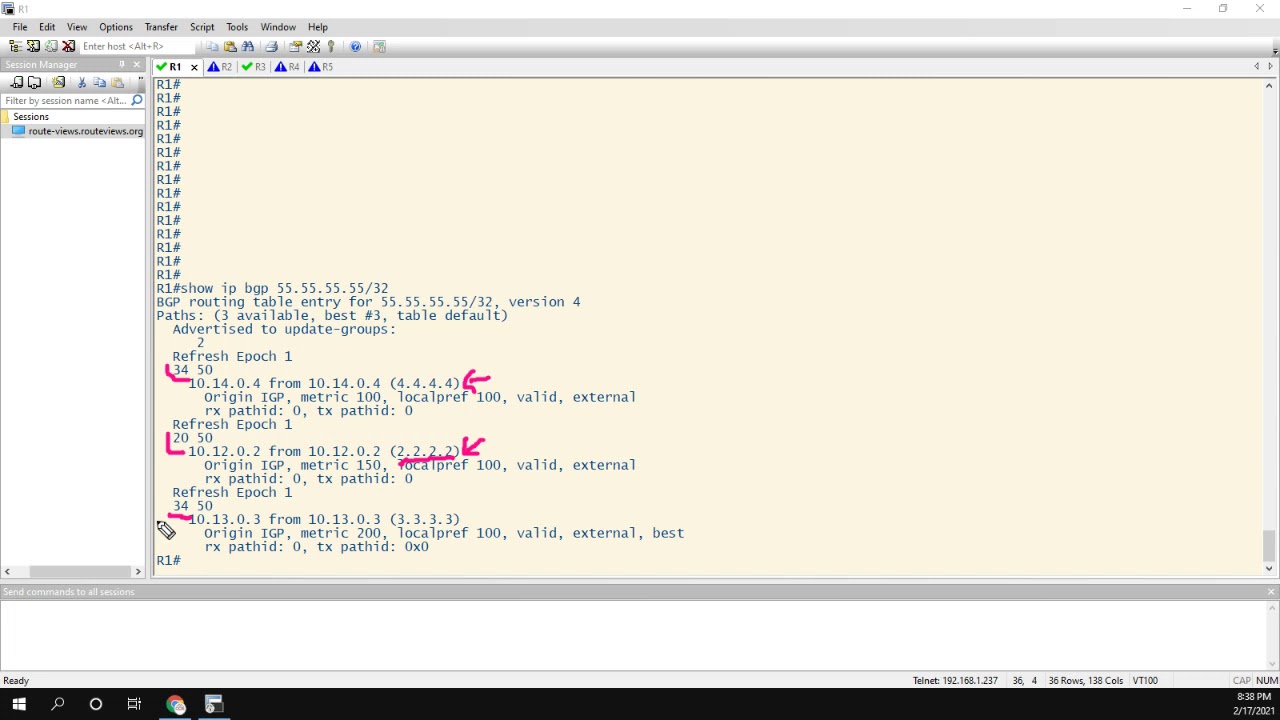Click the Cut scissors icon in Session Manager
The height and width of the screenshot is (720, 1280).
(82, 82)
